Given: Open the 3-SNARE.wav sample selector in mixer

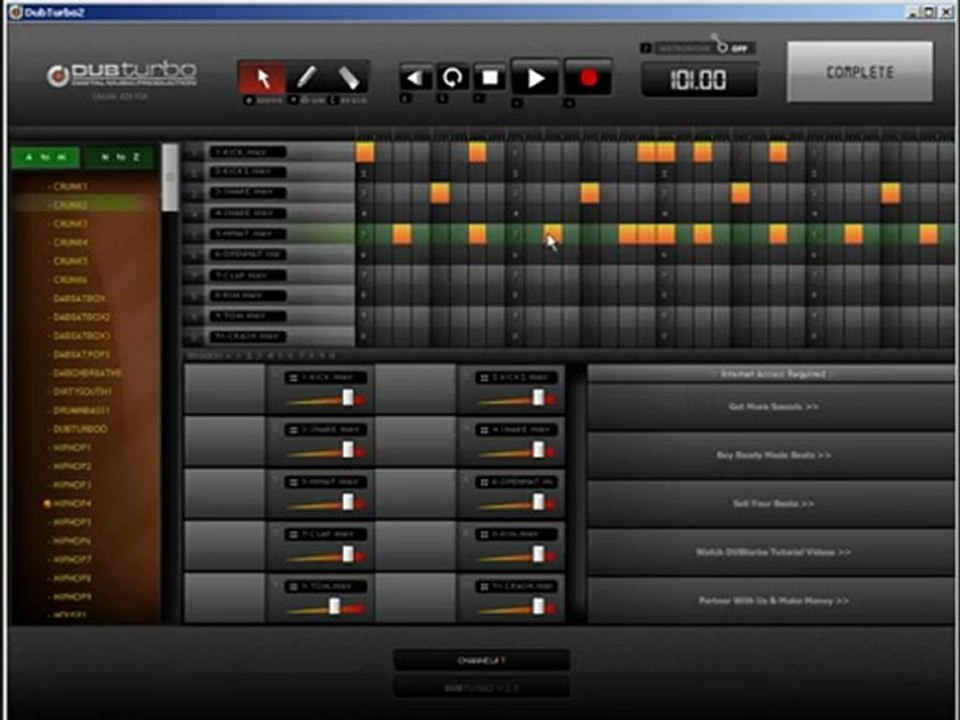Looking at the screenshot, I should (326, 430).
